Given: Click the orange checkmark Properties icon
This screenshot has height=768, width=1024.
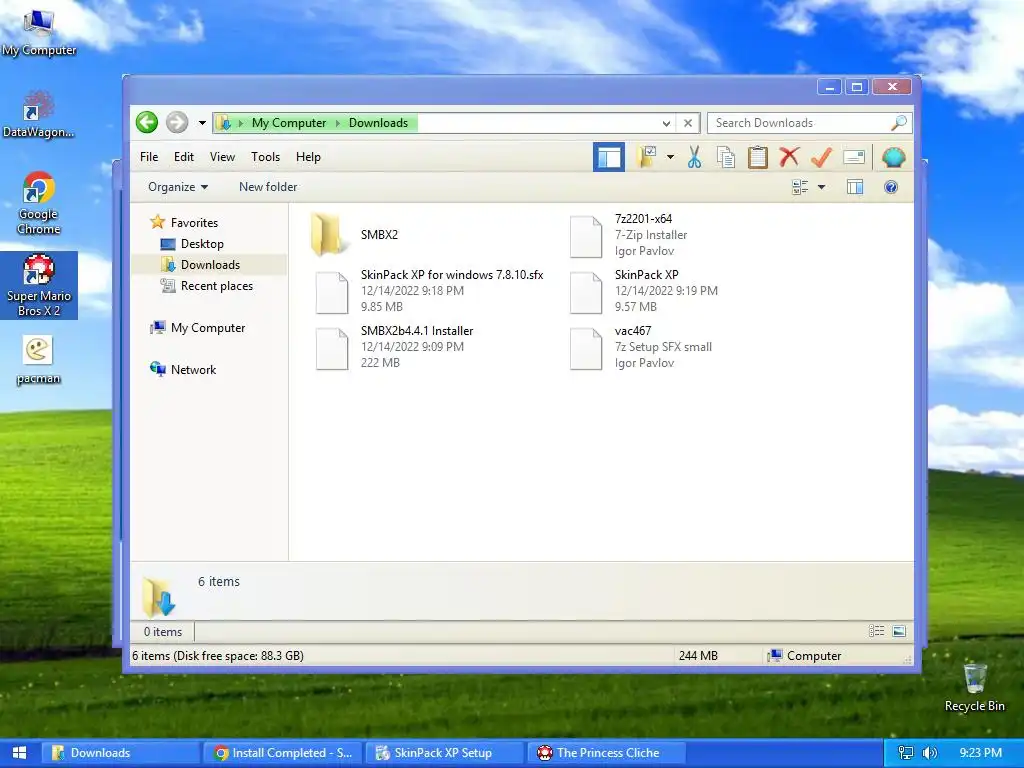Looking at the screenshot, I should pos(821,157).
